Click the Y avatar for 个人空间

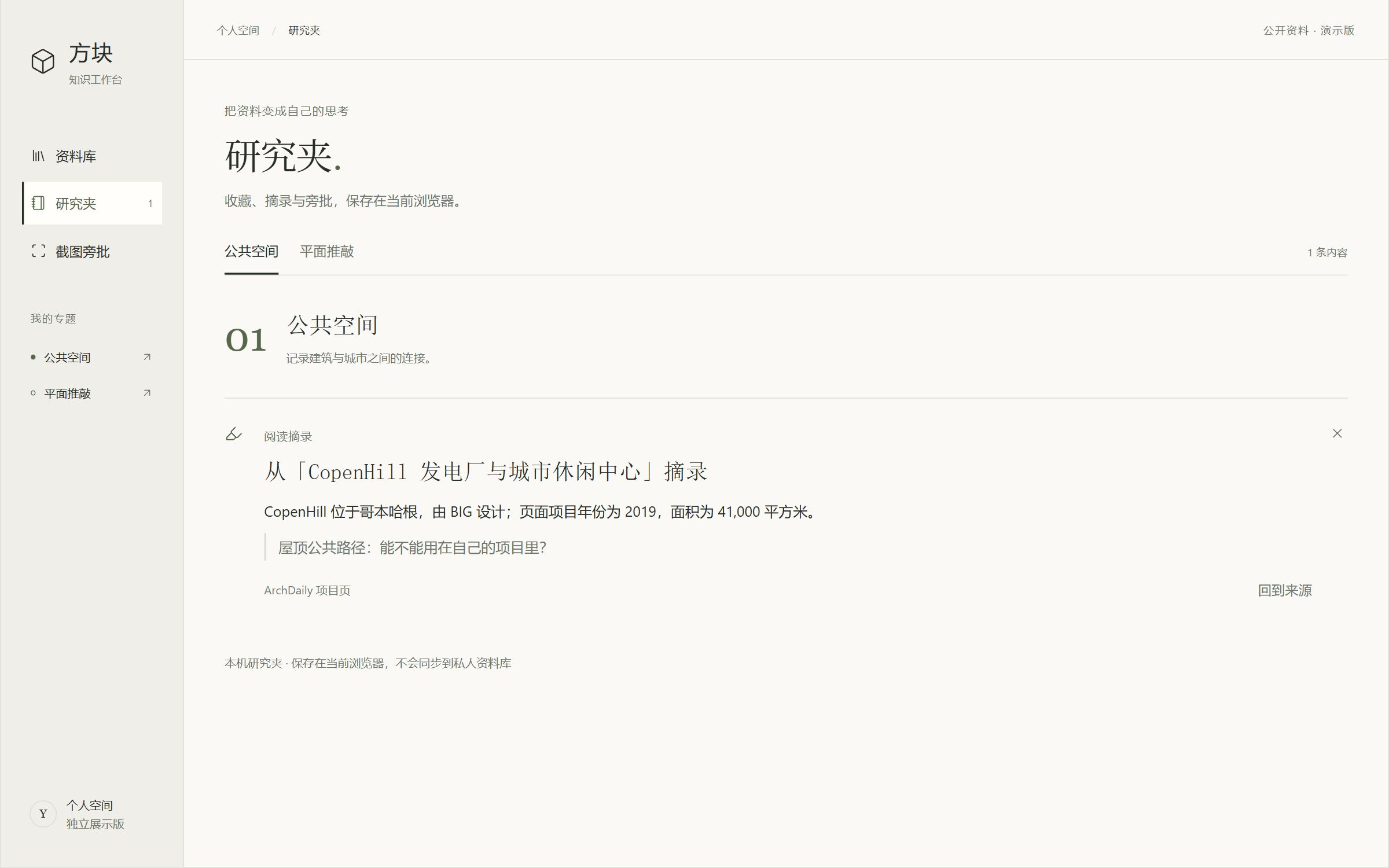tap(43, 814)
